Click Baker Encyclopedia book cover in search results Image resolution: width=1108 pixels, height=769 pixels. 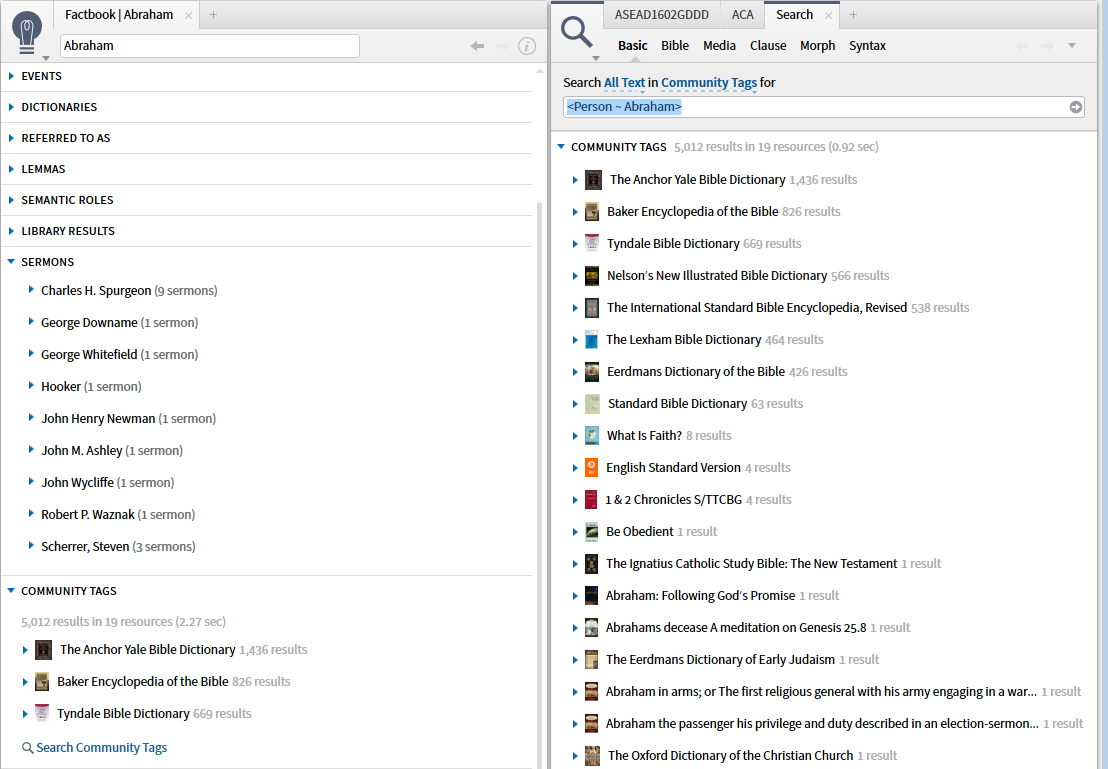[592, 212]
